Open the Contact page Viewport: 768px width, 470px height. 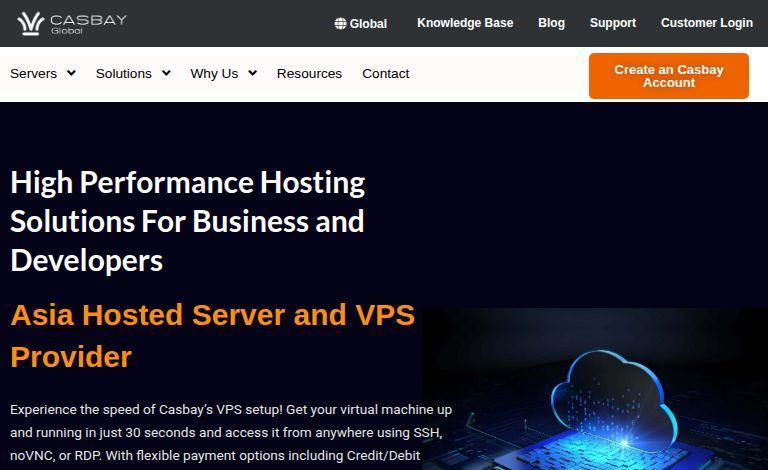click(x=385, y=73)
